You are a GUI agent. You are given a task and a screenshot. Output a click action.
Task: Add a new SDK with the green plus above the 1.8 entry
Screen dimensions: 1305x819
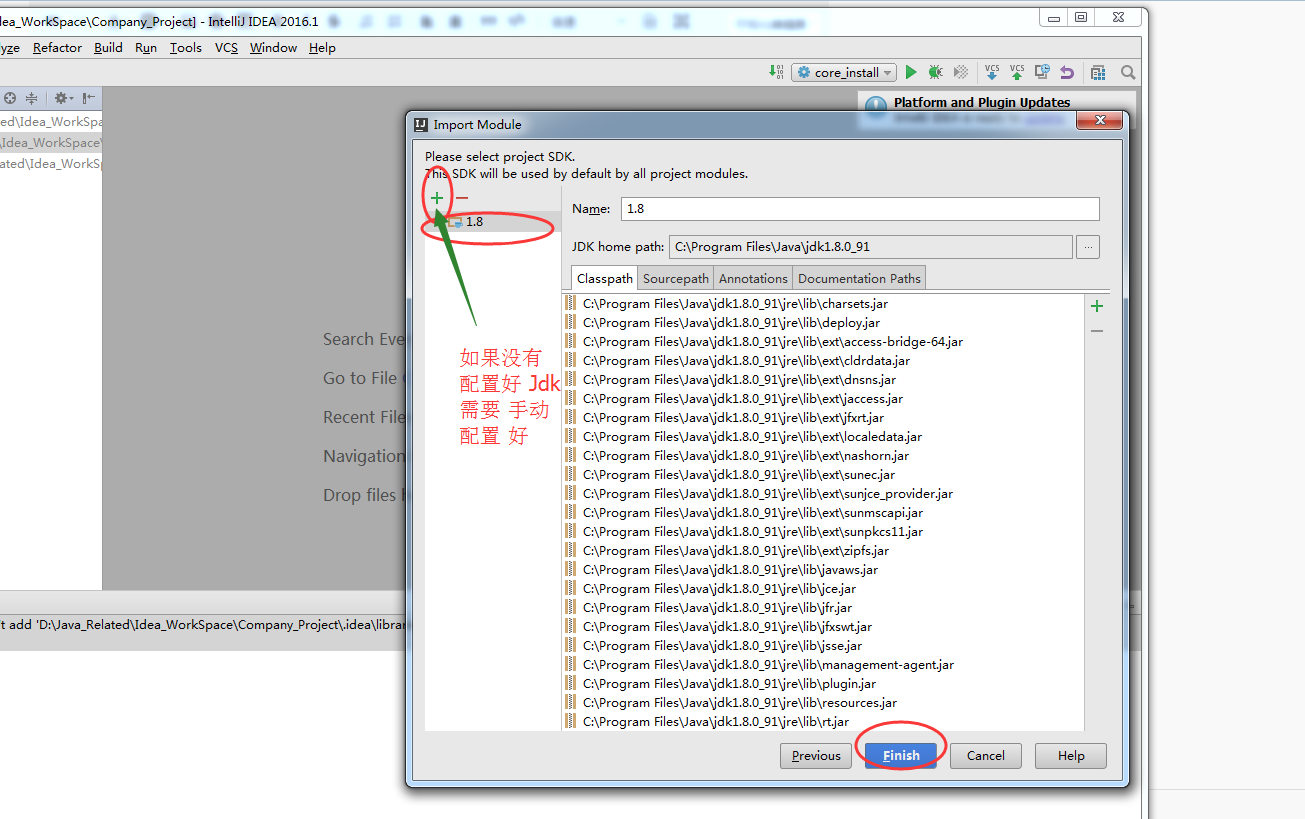tap(437, 198)
